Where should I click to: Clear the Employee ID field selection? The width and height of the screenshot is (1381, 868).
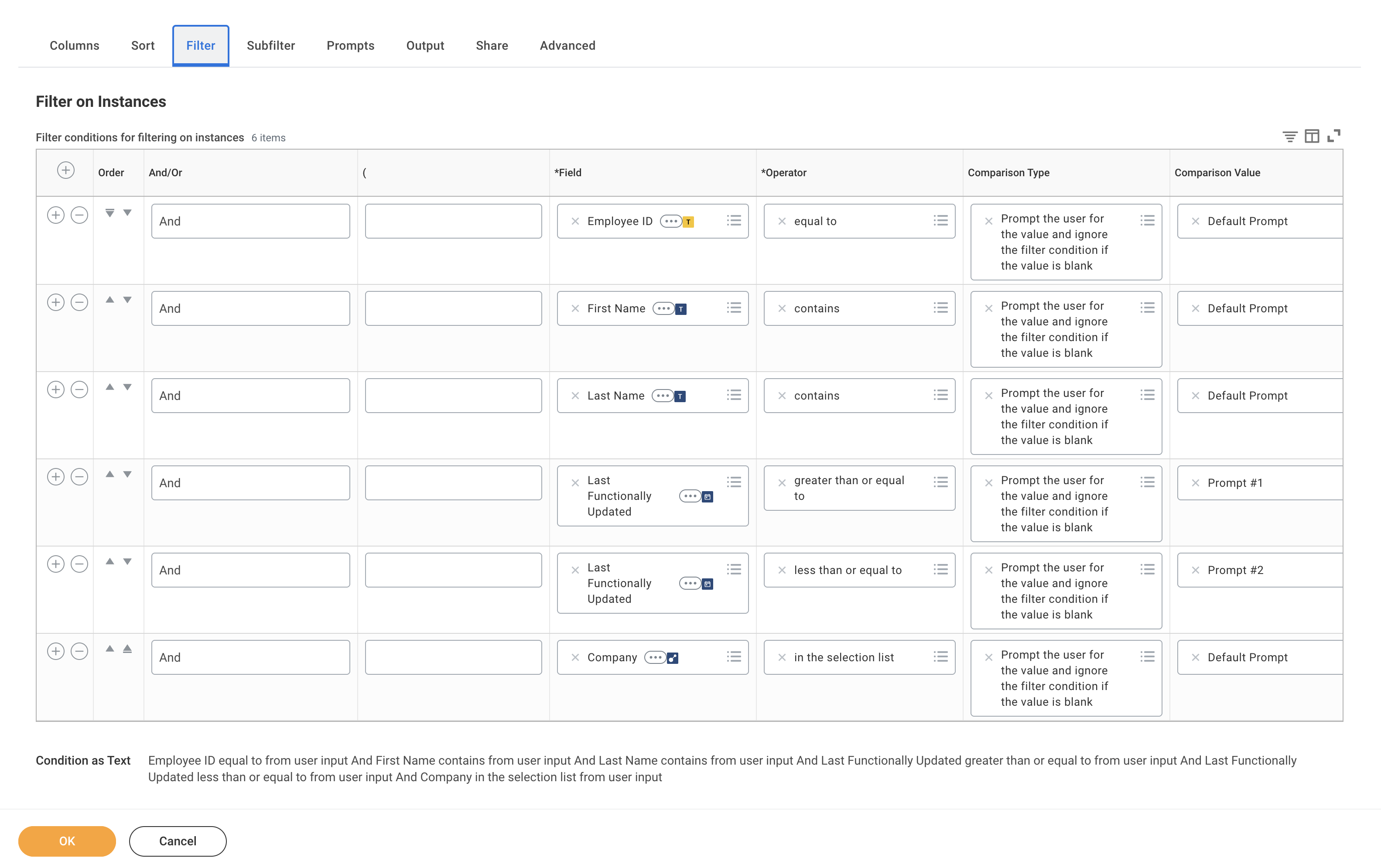(x=575, y=221)
